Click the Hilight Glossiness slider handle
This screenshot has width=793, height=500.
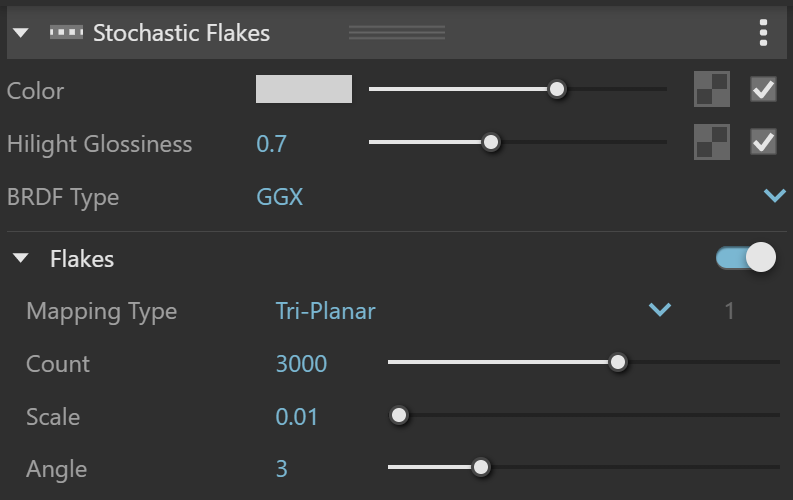[491, 142]
